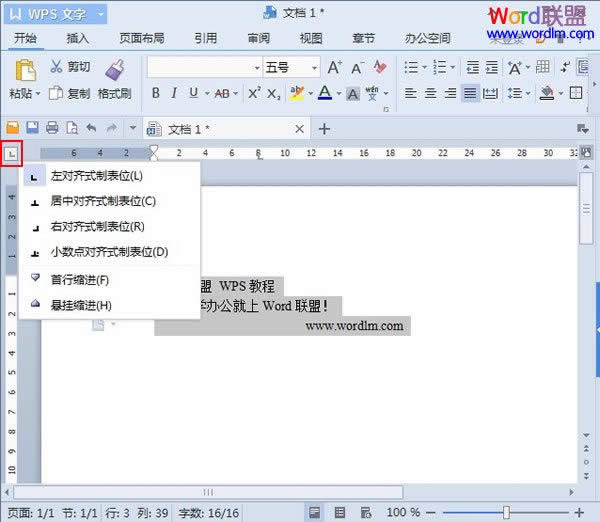
Task: Toggle Bold formatting
Action: 156,93
